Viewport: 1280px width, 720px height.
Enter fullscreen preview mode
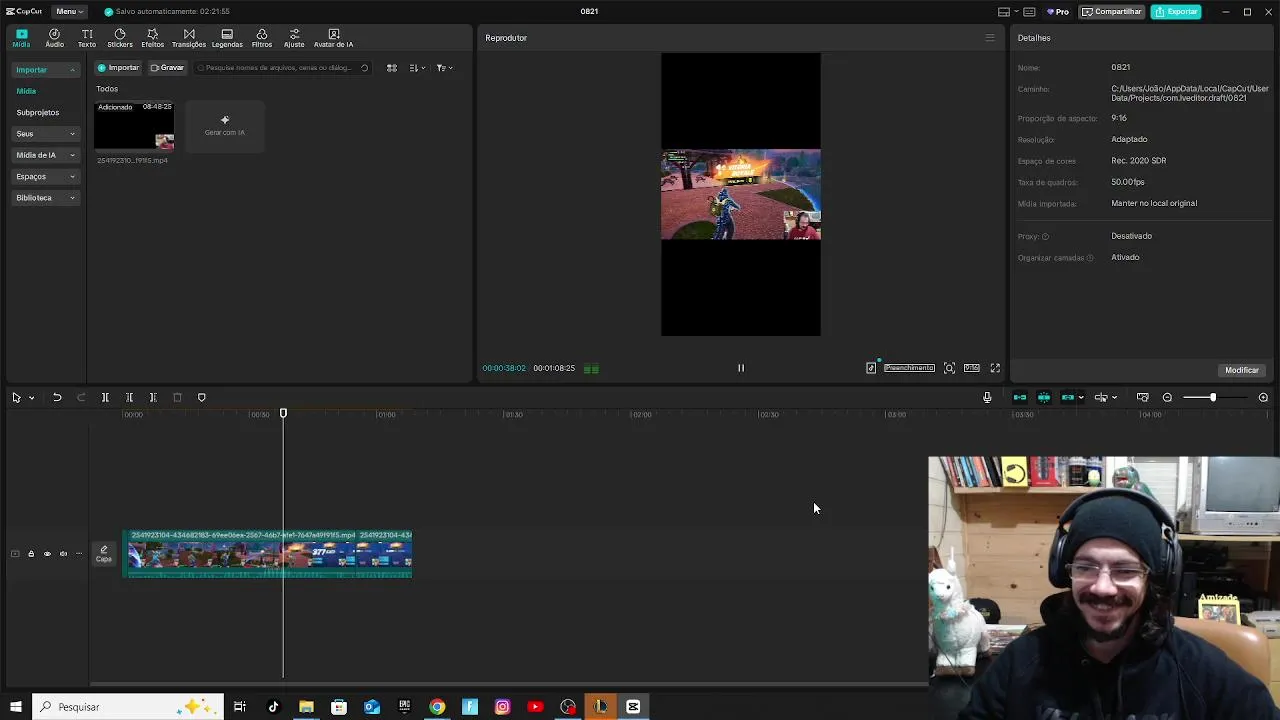tap(995, 368)
